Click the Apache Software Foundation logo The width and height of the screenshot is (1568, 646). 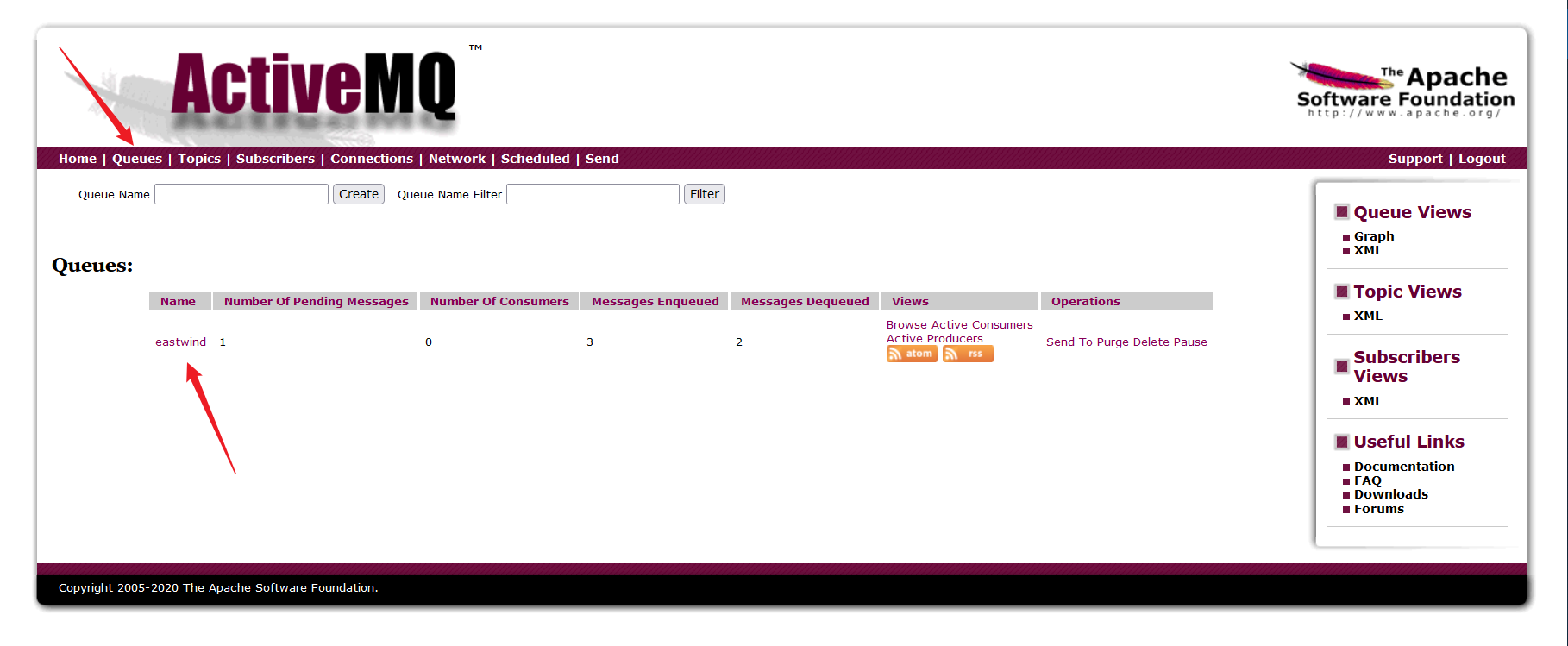point(1402,90)
